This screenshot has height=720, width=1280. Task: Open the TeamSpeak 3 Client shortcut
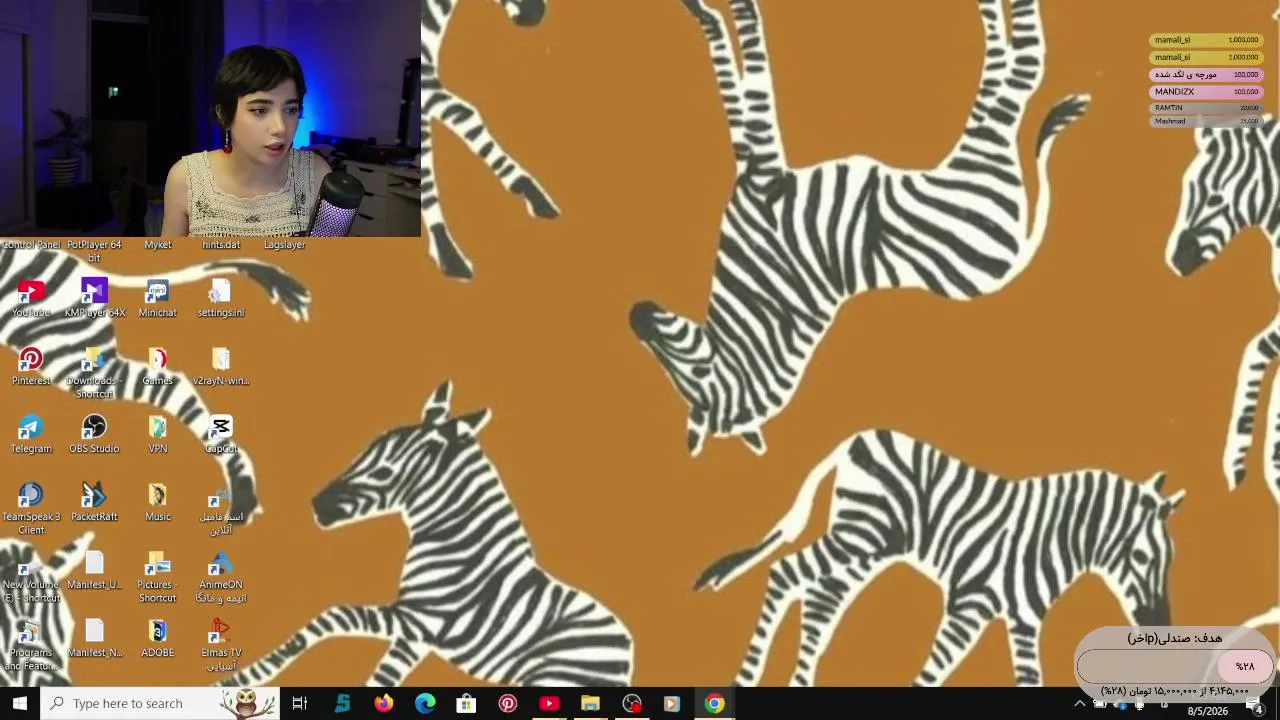click(31, 509)
